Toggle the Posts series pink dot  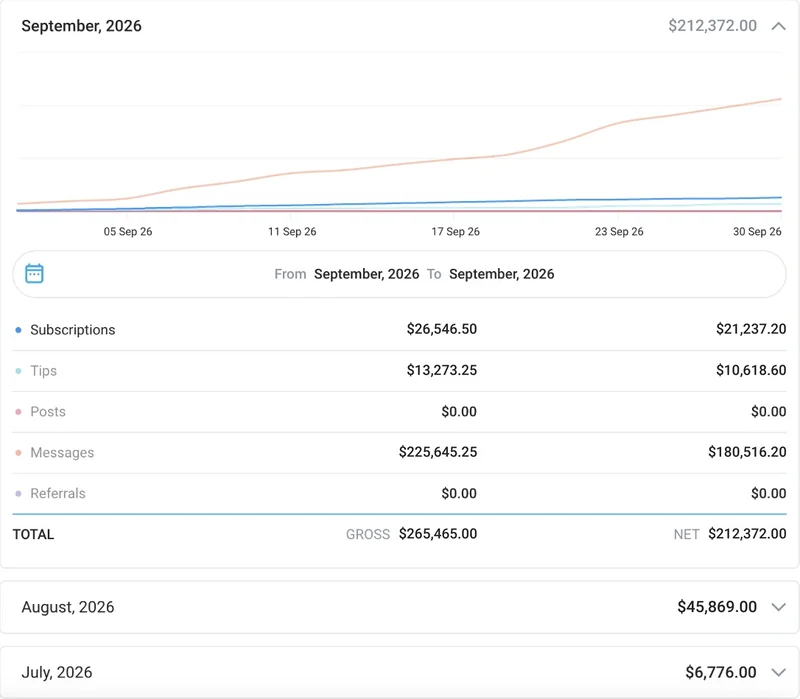[x=18, y=412]
